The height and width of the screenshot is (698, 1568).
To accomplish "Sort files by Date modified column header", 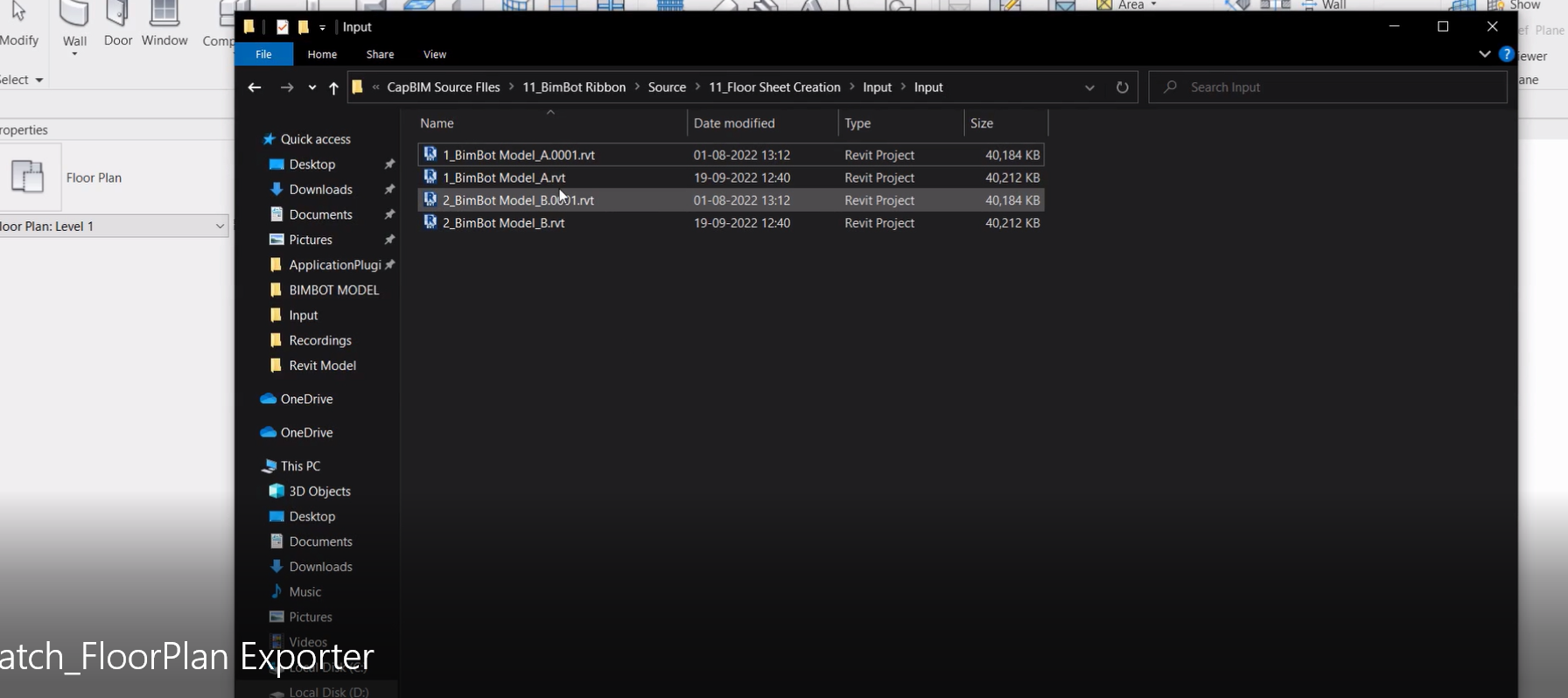I will tap(763, 123).
